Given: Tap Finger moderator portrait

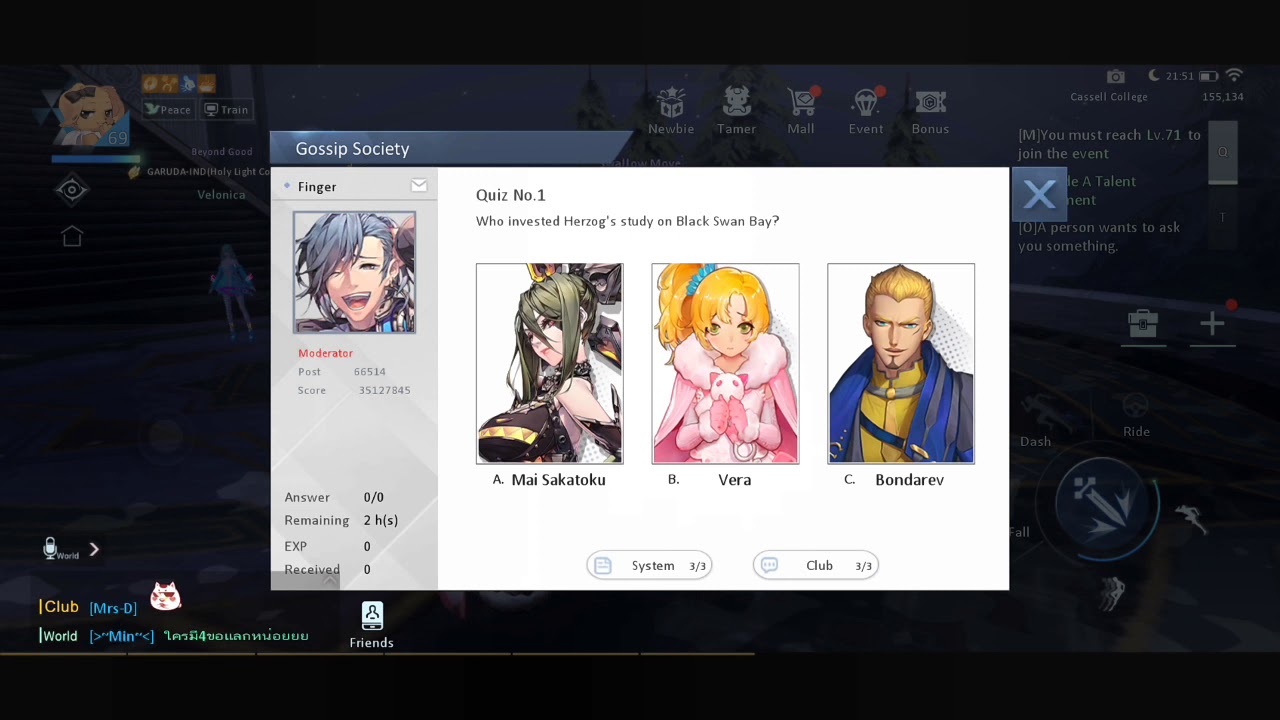Looking at the screenshot, I should coord(354,272).
